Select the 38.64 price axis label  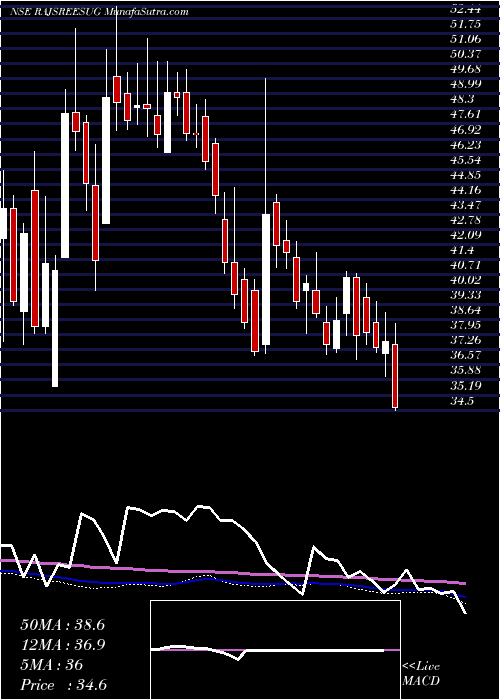click(x=464, y=311)
